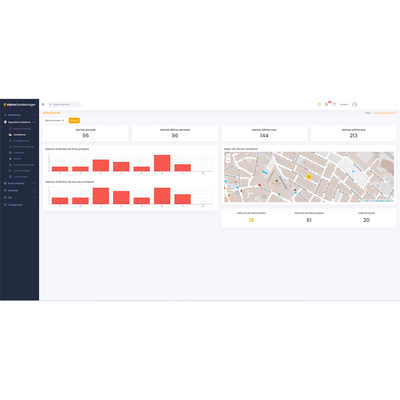Image resolution: width=400 pixels, height=400 pixels.
Task: Click the vehicle search field in the header
Action: pyautogui.click(x=64, y=104)
